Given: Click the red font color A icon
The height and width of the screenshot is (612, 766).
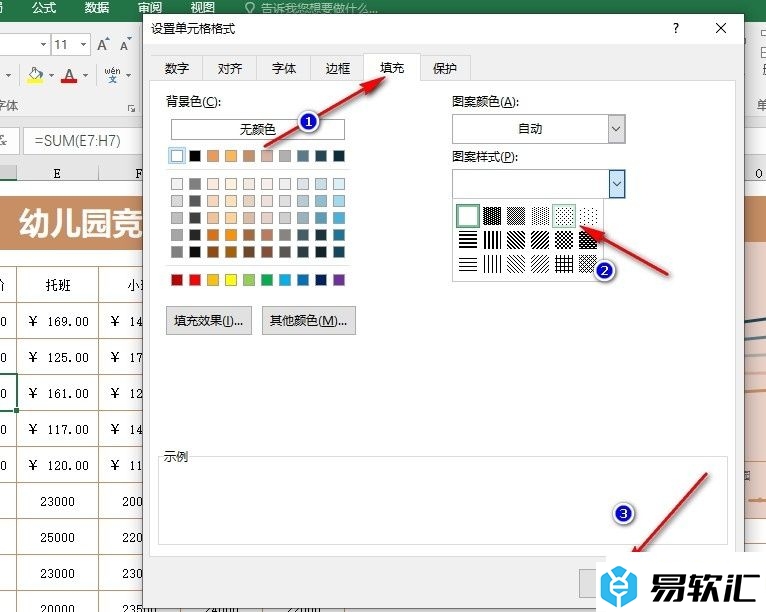Looking at the screenshot, I should pos(68,75).
